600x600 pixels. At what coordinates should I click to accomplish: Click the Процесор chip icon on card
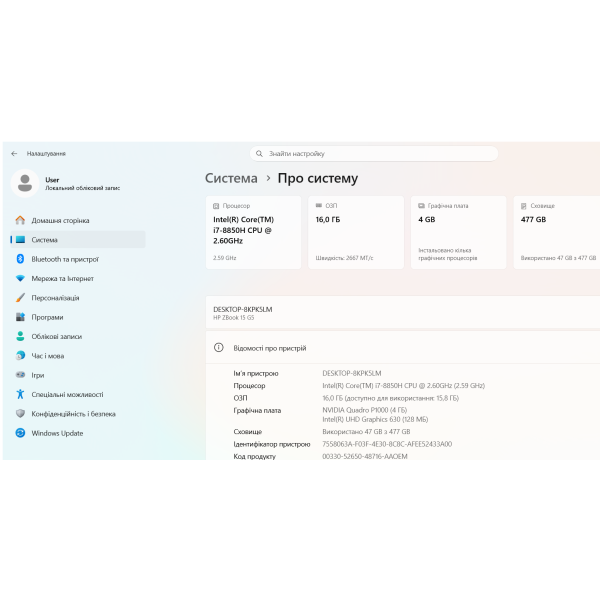(x=216, y=206)
